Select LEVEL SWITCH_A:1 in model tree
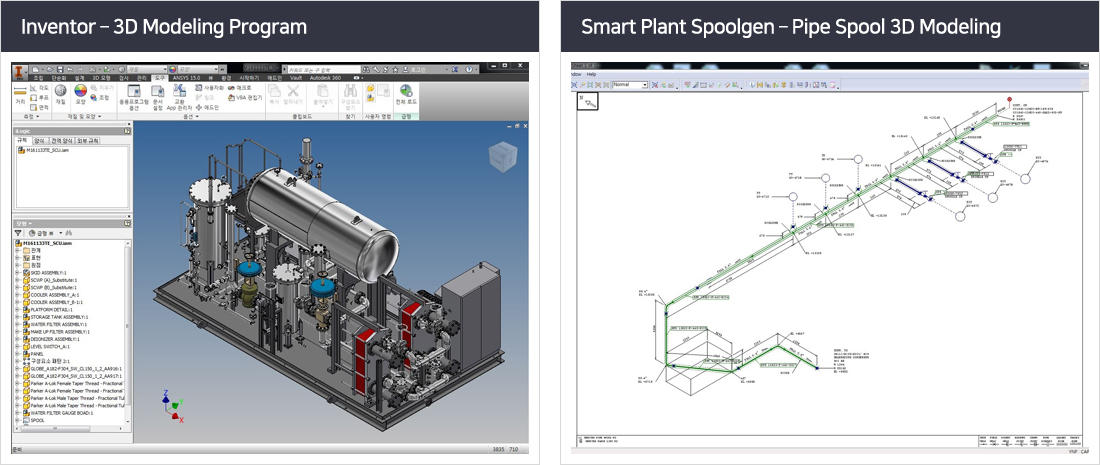Screen dimensions: 1100x465 [x=48, y=346]
